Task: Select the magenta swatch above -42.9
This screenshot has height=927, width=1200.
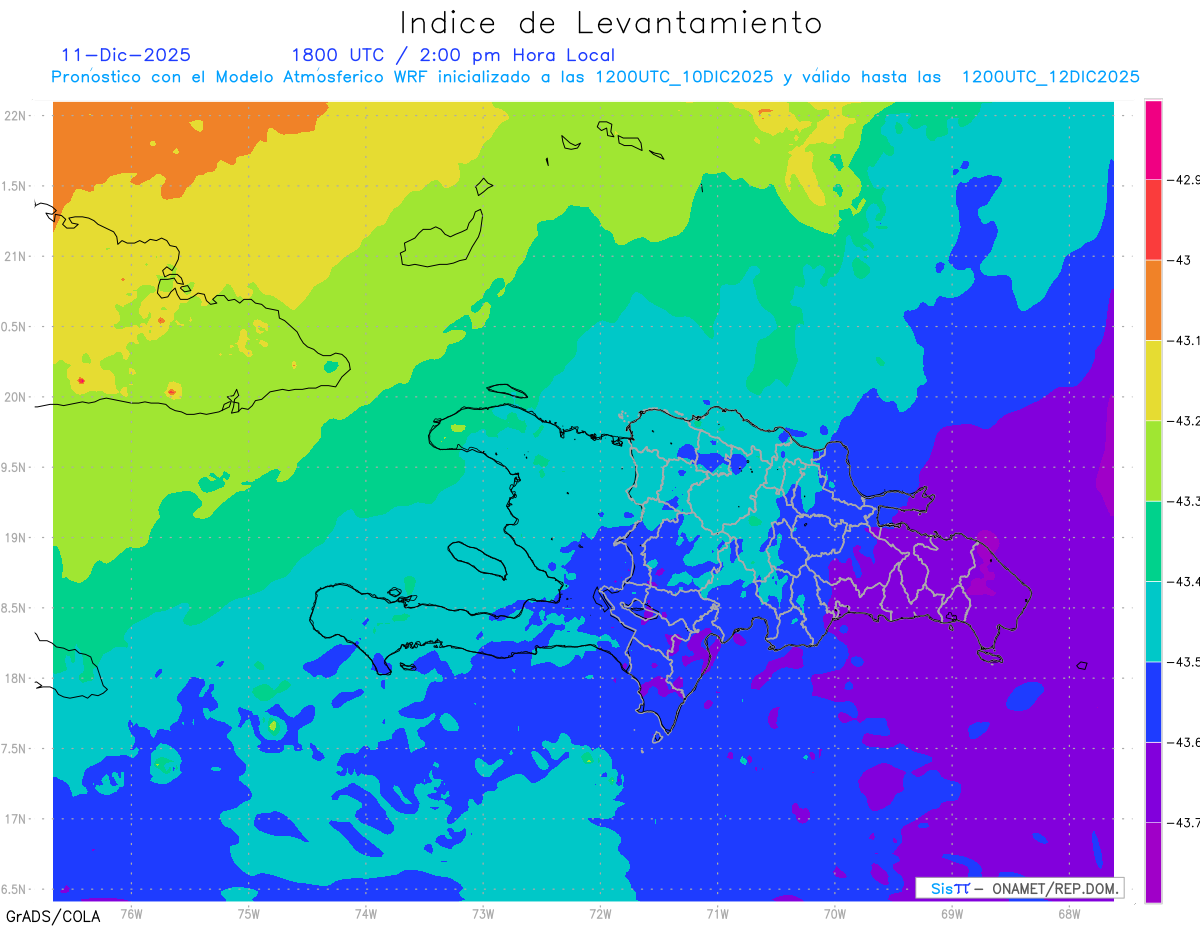Action: pyautogui.click(x=1153, y=140)
